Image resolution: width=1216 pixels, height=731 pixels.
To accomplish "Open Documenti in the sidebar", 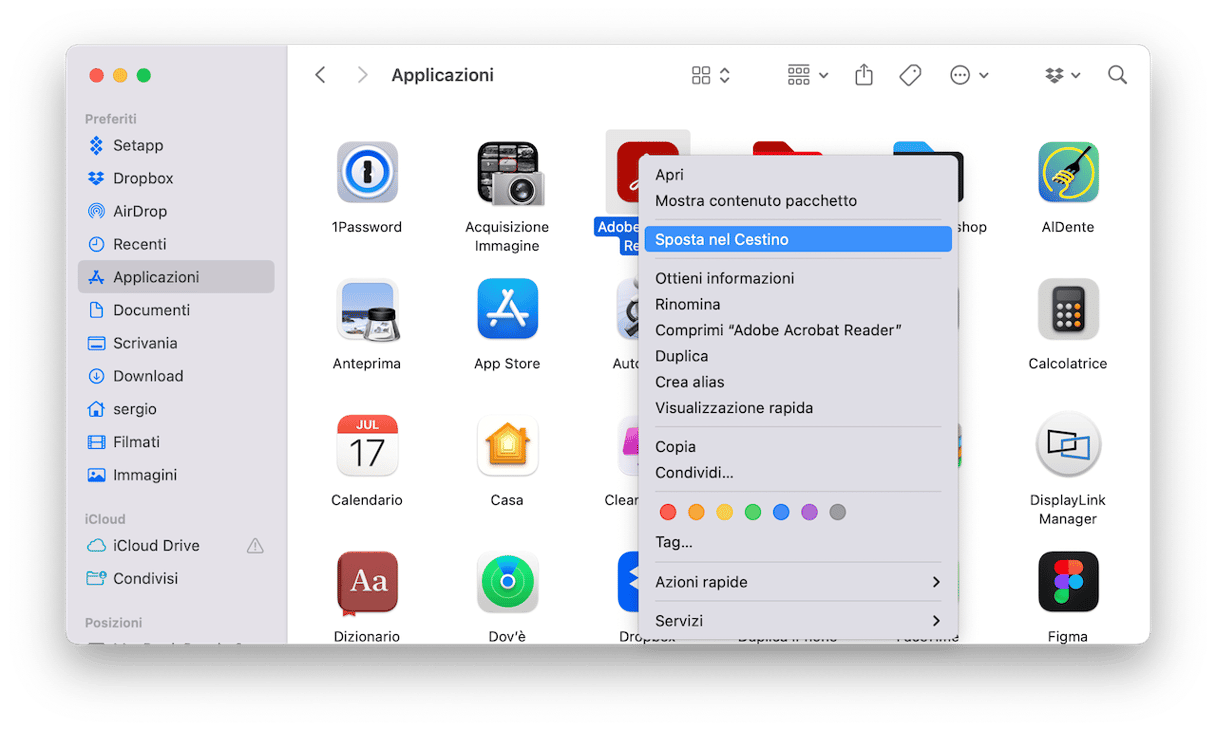I will click(x=176, y=310).
